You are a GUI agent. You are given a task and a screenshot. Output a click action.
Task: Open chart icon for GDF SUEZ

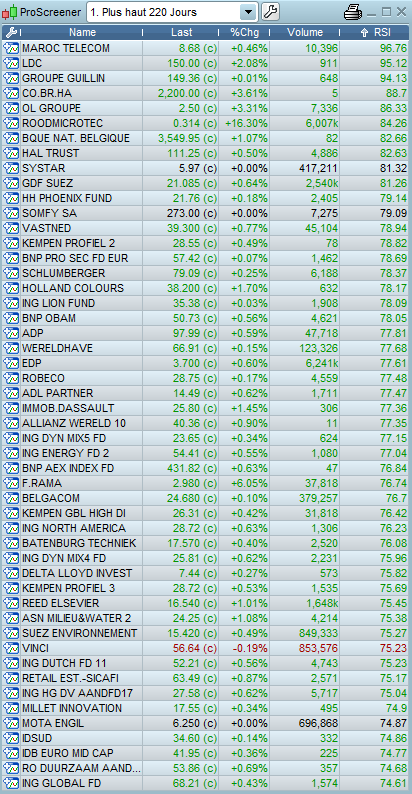point(11,183)
